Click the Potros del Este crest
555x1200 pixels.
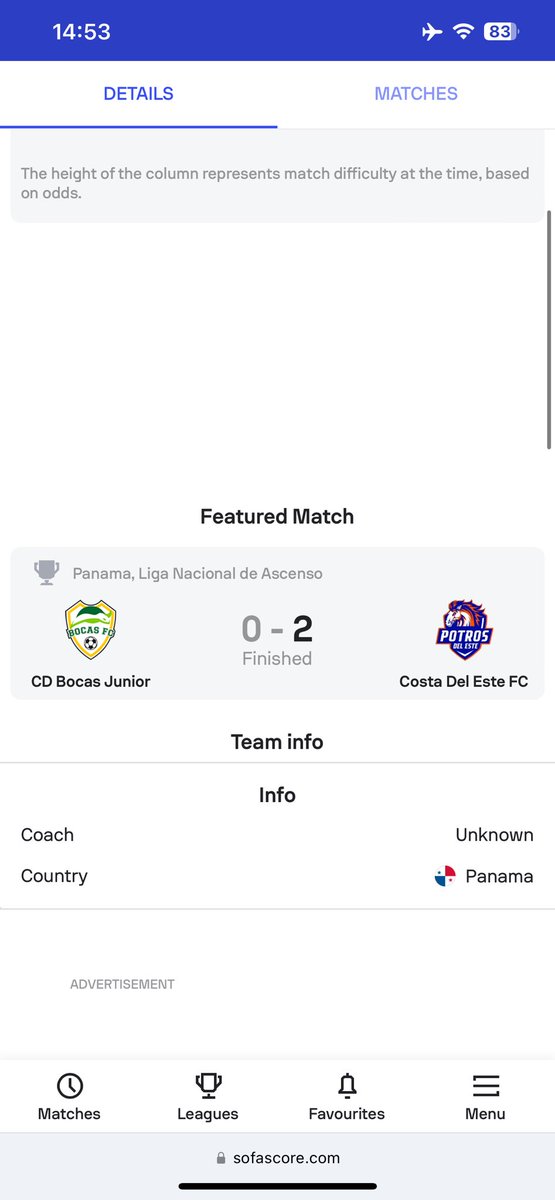tap(464, 630)
